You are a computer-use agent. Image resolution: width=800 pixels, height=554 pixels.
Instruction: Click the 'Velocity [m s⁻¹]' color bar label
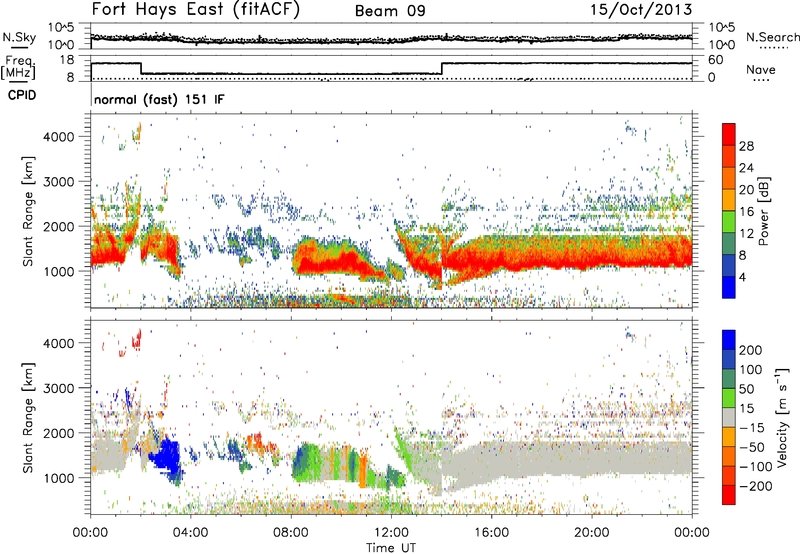(781, 417)
